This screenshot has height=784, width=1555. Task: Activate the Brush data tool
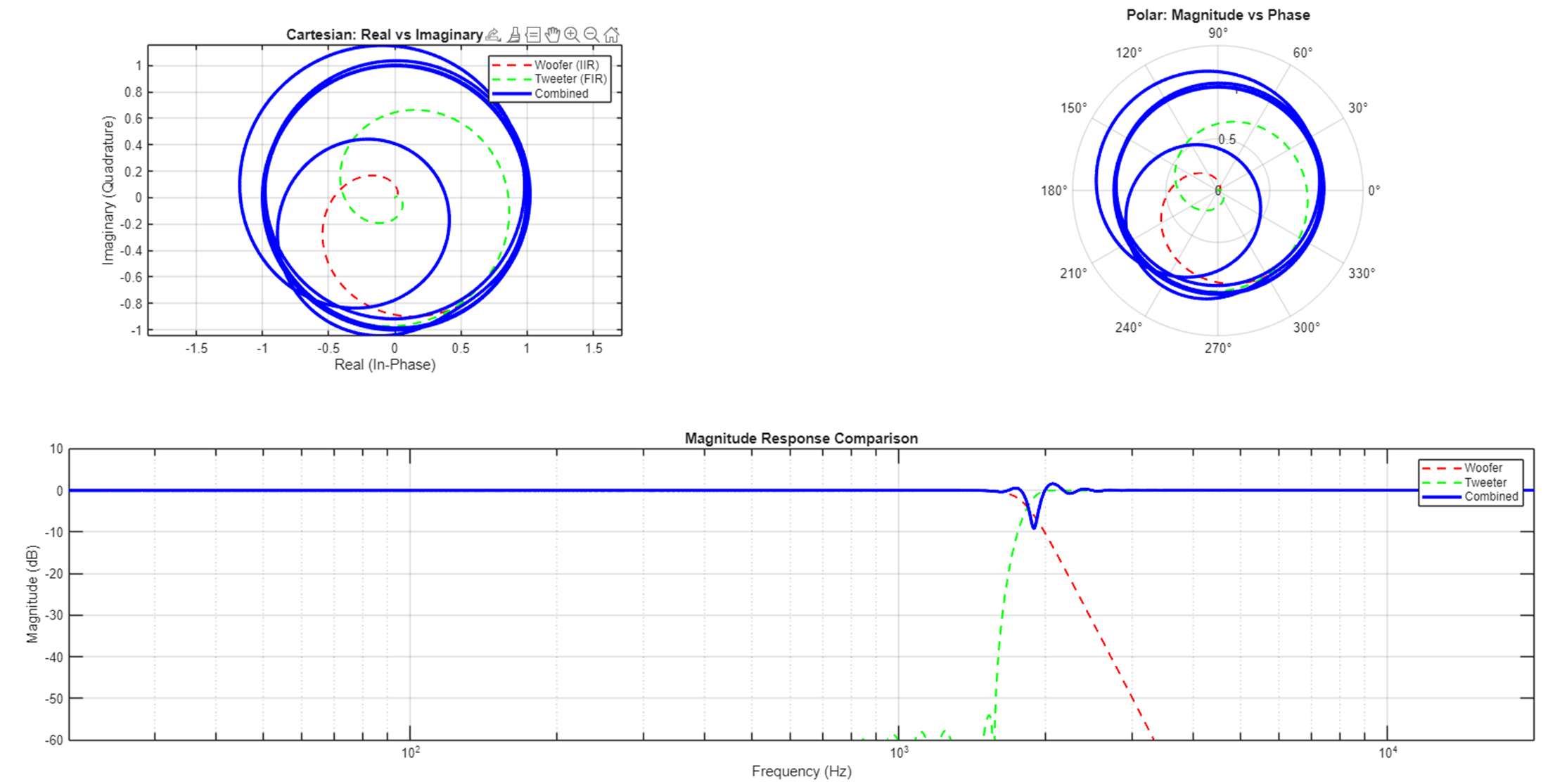514,34
